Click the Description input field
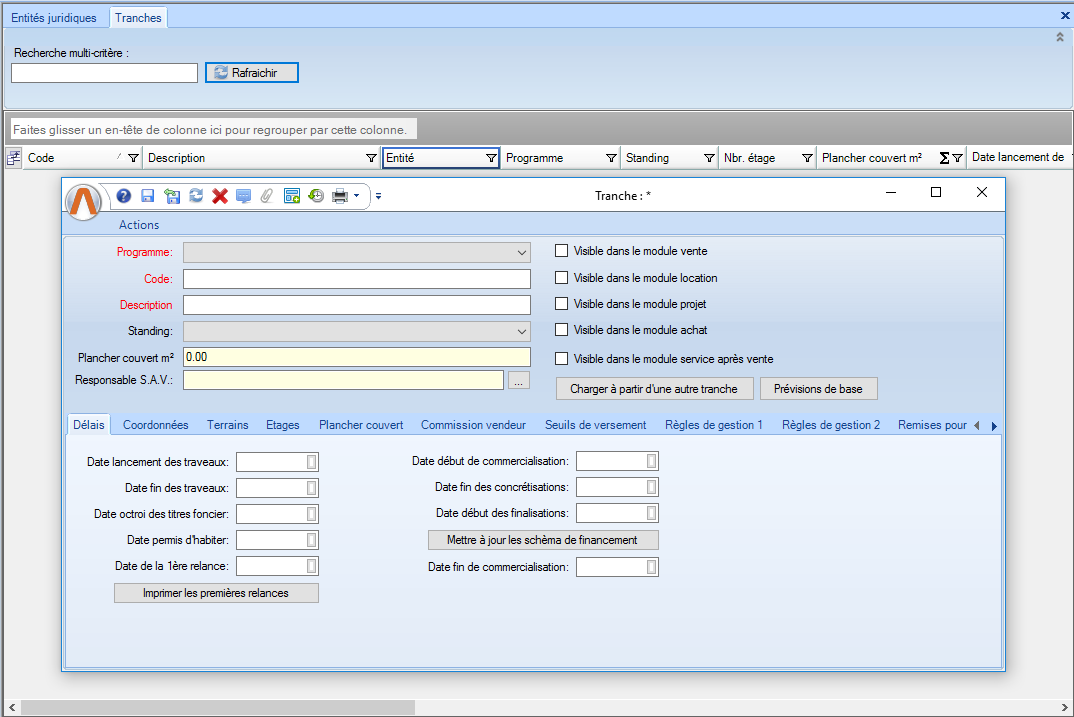Screen dimensions: 1074x717 (x=356, y=305)
